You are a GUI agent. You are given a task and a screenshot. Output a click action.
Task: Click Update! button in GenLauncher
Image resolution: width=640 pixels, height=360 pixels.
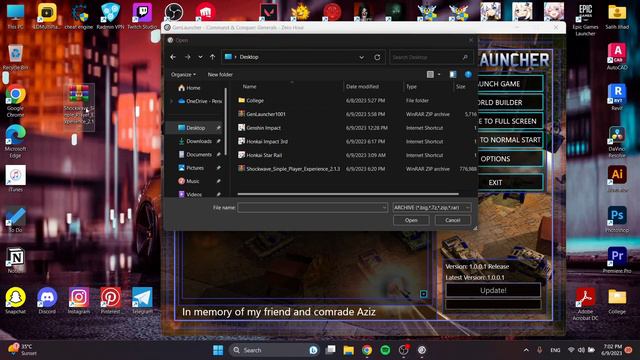pos(493,290)
